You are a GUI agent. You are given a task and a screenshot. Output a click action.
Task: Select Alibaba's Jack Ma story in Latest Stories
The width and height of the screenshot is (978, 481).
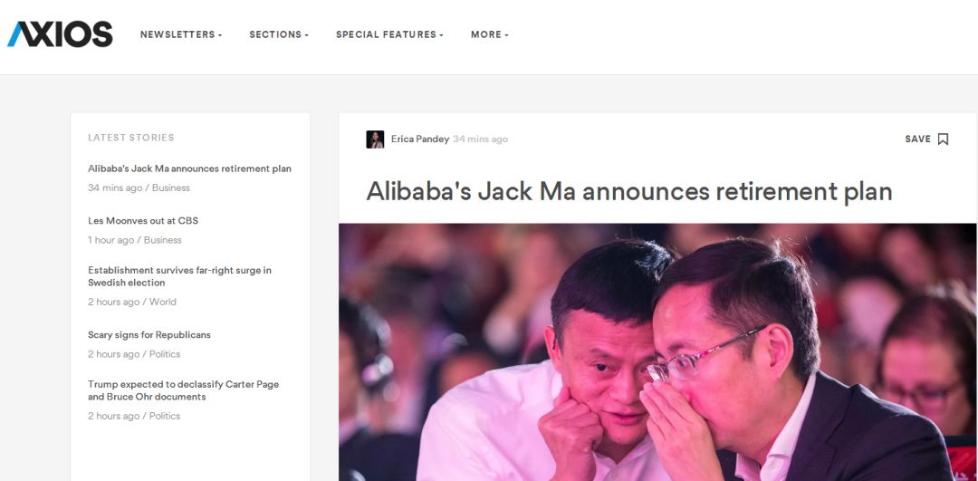click(190, 168)
